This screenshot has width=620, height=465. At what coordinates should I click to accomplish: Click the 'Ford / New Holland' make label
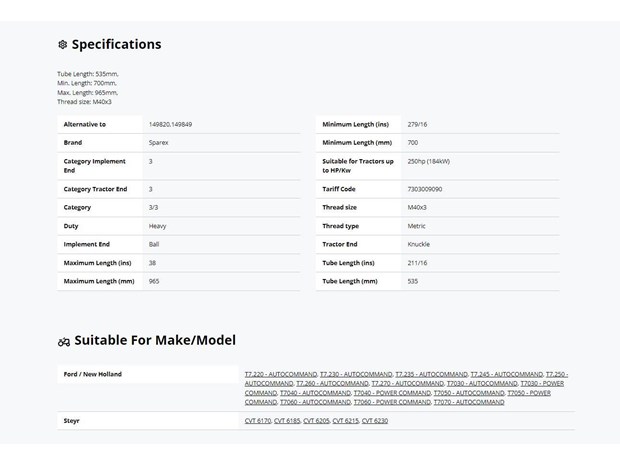[x=93, y=374]
